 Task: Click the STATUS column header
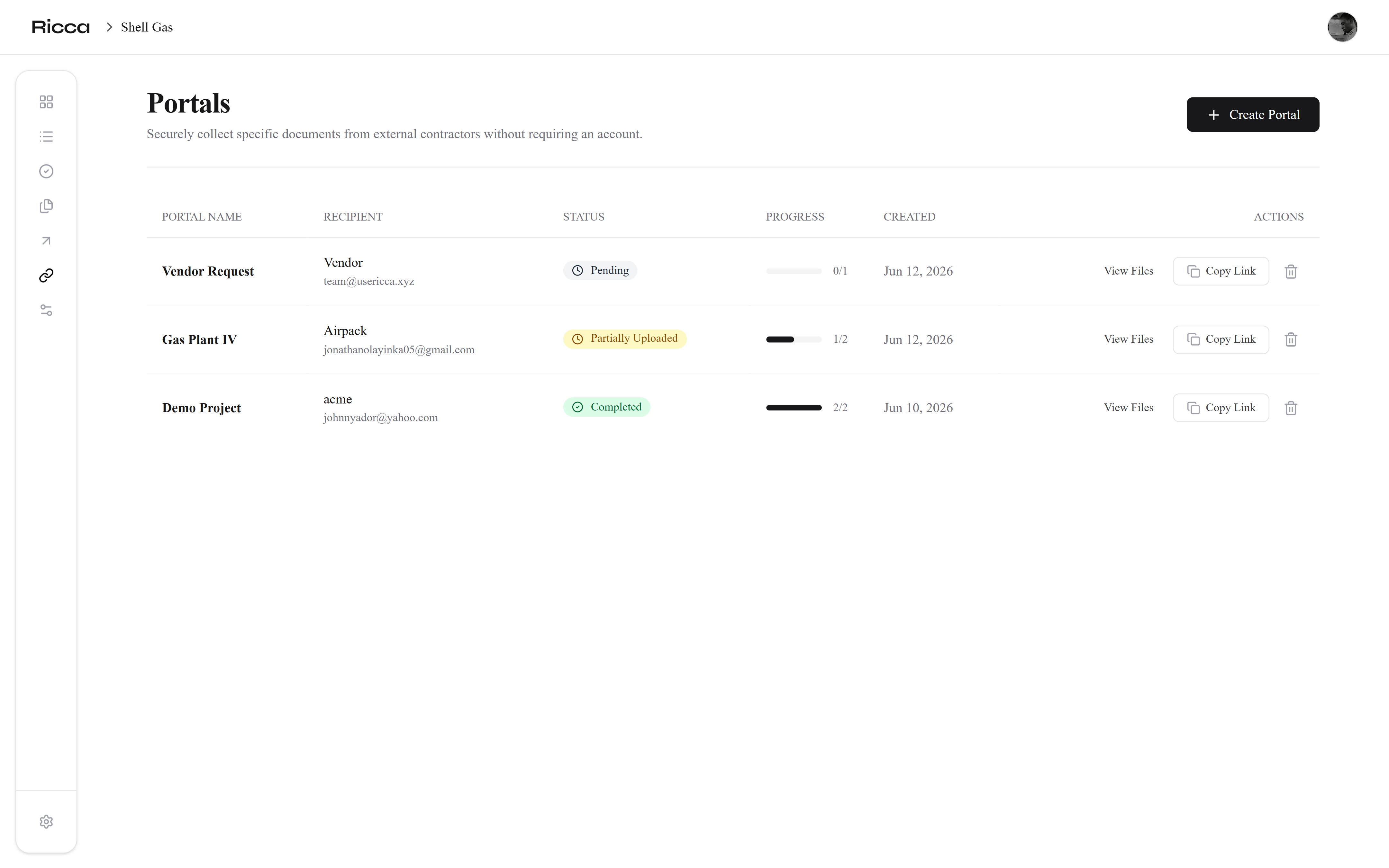[x=583, y=216]
